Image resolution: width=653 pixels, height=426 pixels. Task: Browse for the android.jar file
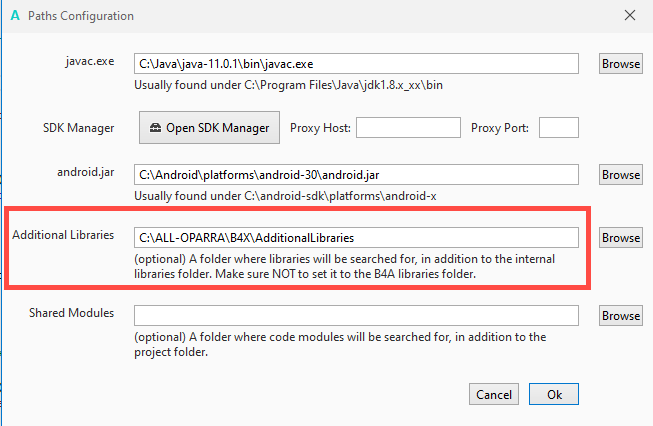(x=620, y=175)
